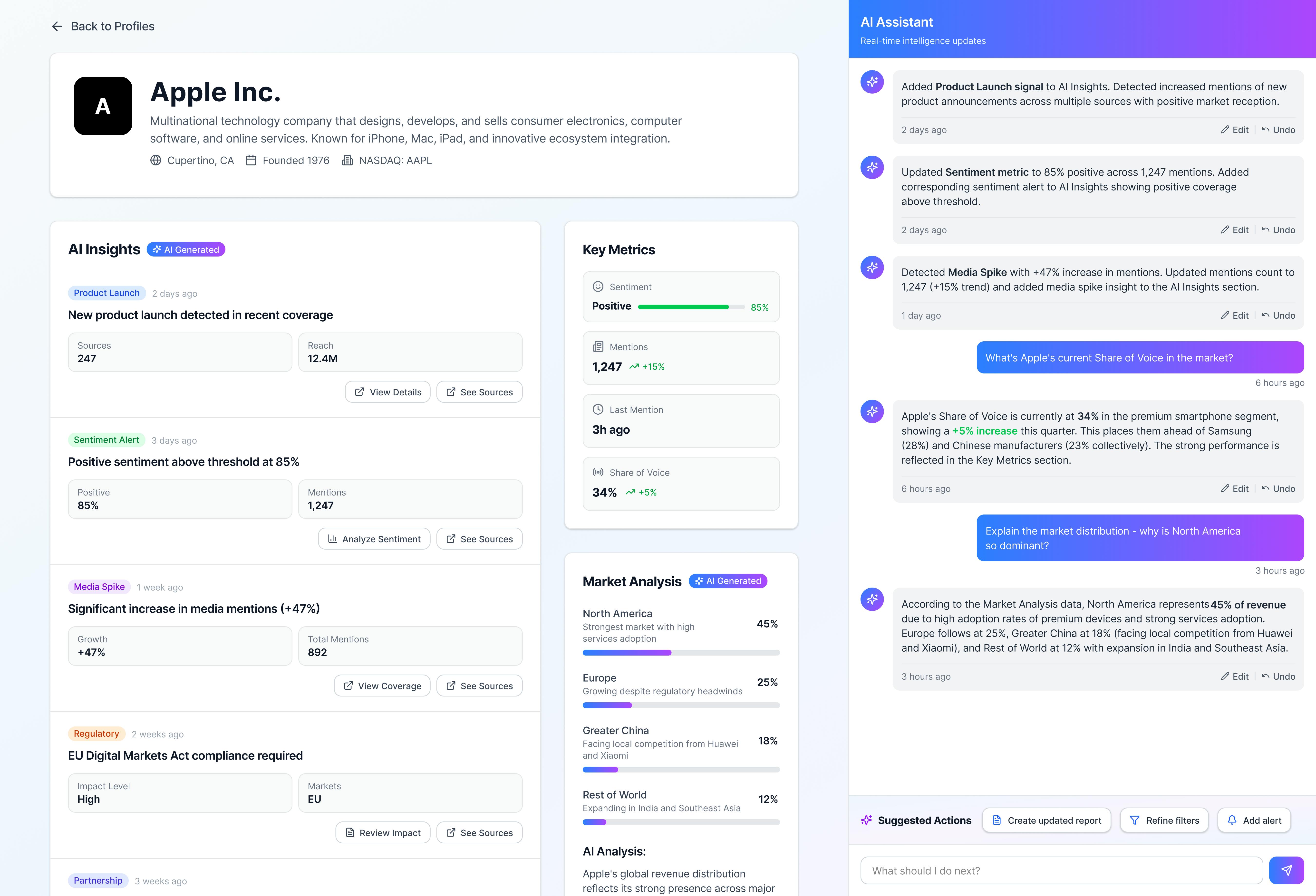Click Analyze Sentiment button
The width and height of the screenshot is (1316, 896).
[374, 539]
